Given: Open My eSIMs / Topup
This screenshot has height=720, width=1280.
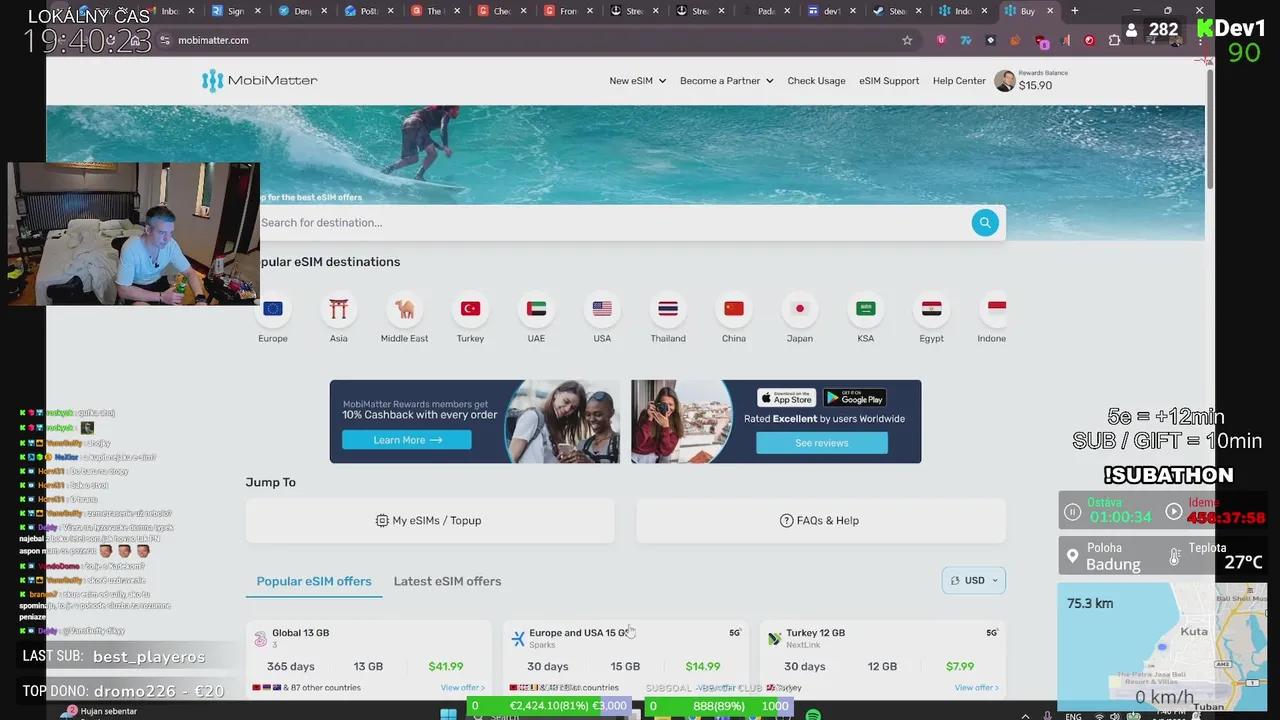Looking at the screenshot, I should click(x=430, y=521).
